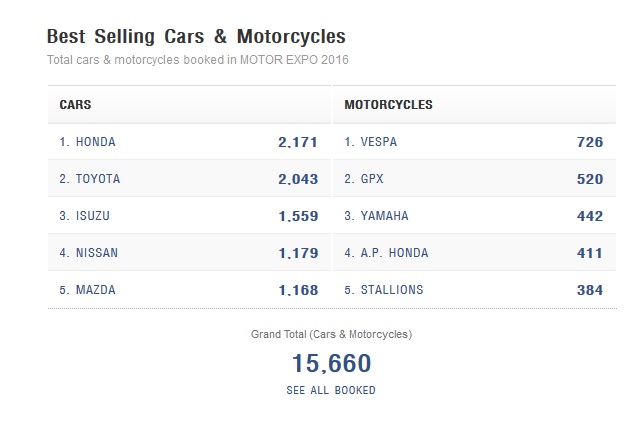Image resolution: width=643 pixels, height=429 pixels.
Task: Click the 15,660 grand total number
Action: pos(331,363)
